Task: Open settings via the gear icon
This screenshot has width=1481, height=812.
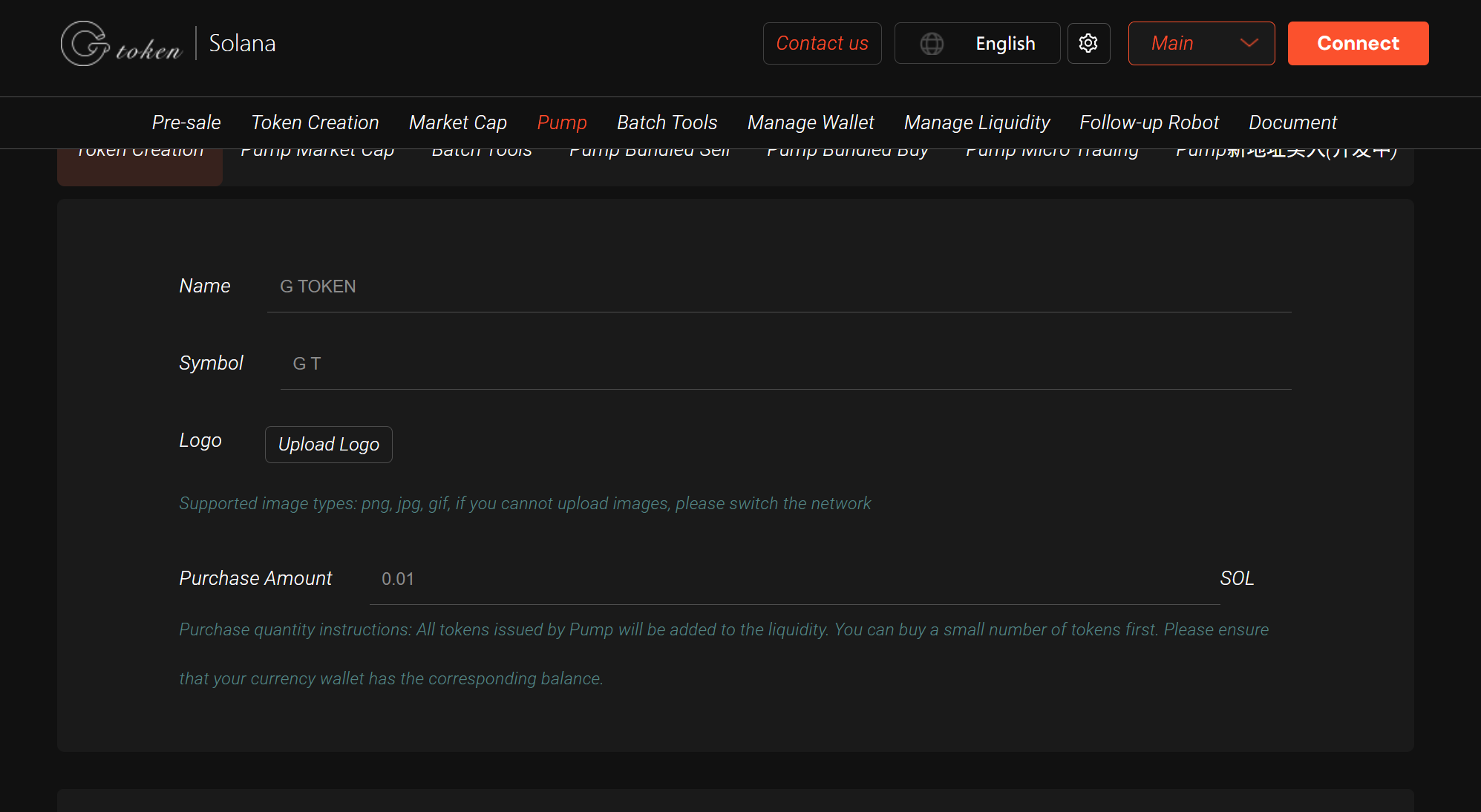Action: tap(1088, 44)
